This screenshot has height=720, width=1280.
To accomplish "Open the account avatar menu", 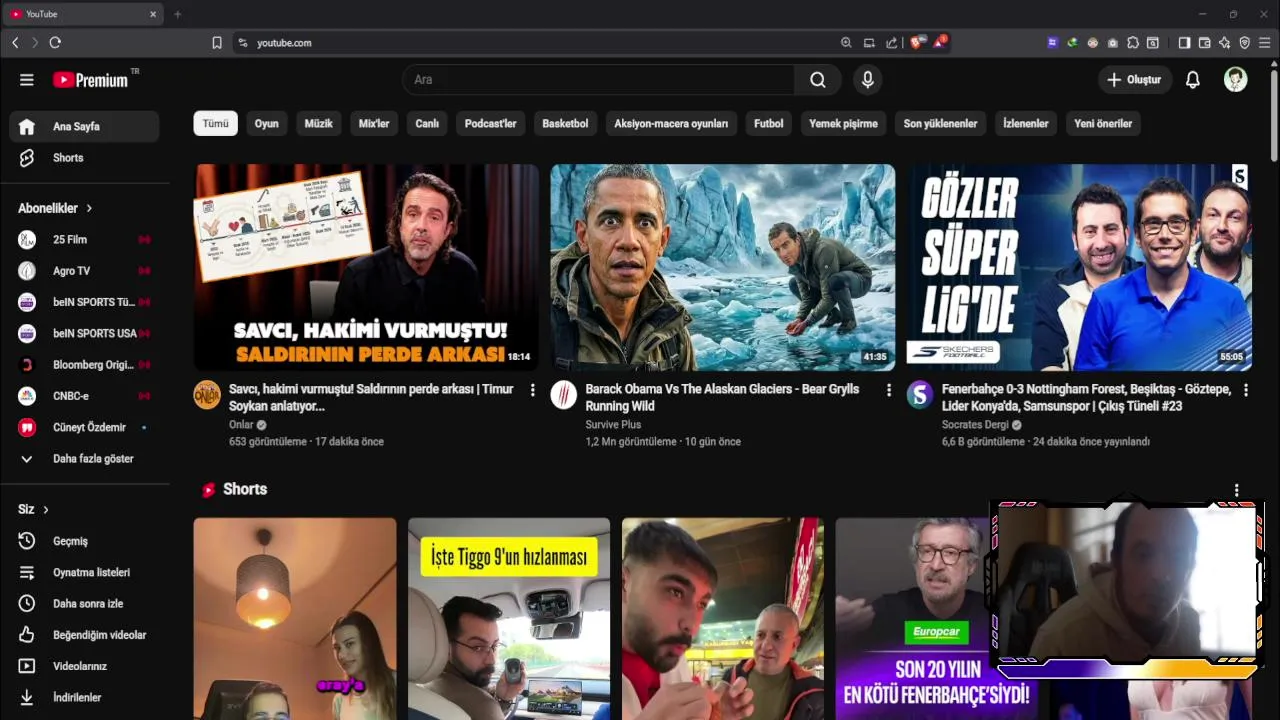I will coord(1236,80).
